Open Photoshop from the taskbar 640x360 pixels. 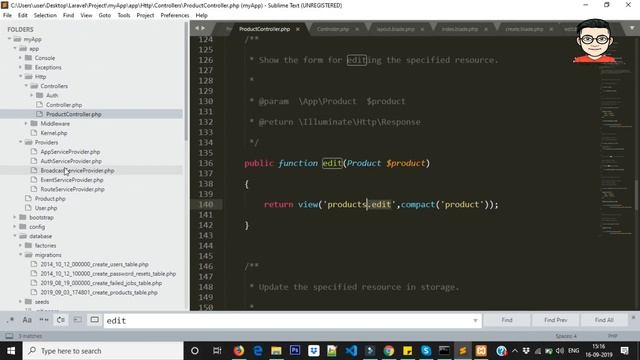point(295,351)
